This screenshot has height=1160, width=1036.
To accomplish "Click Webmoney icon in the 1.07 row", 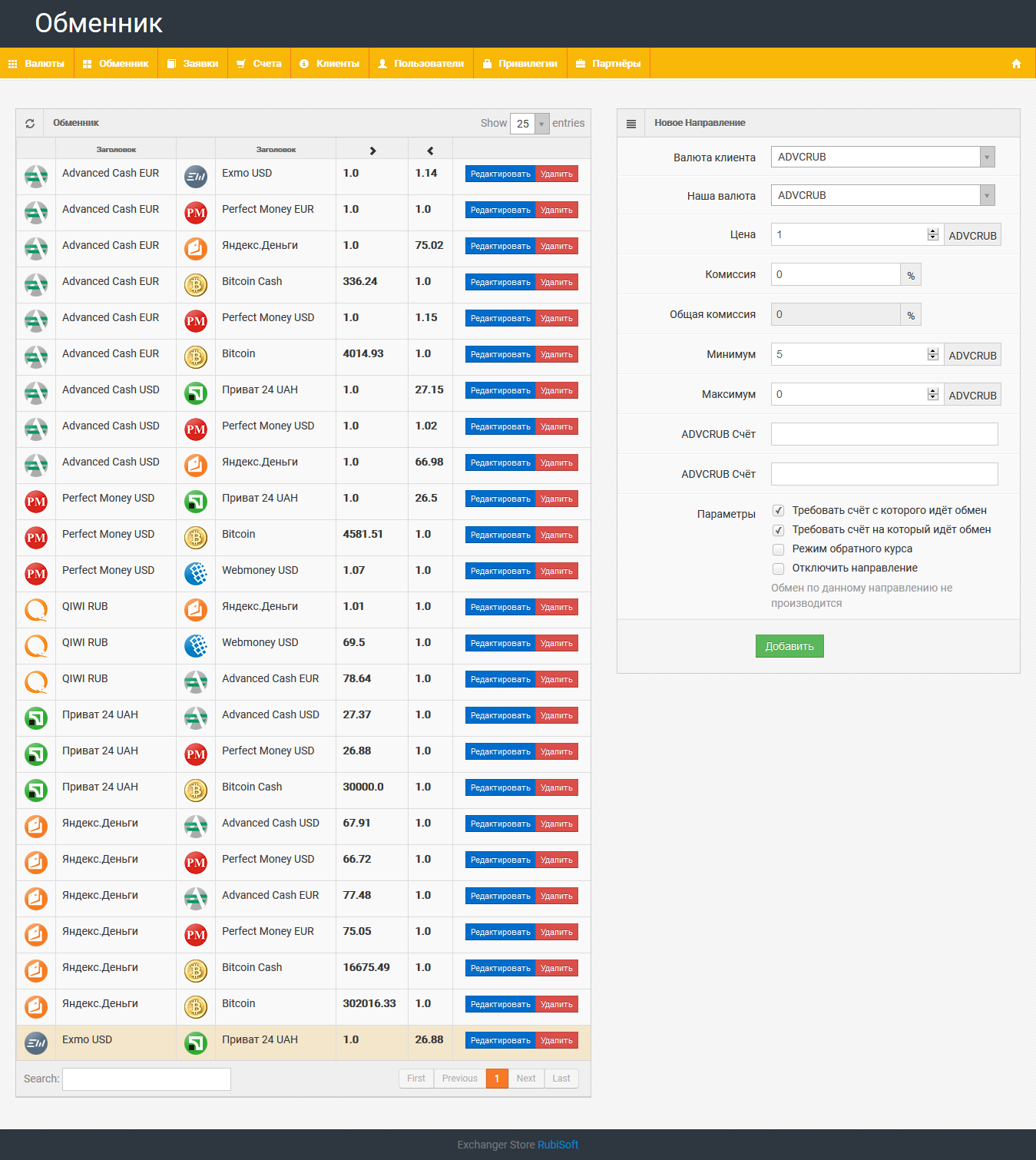I will tap(196, 574).
